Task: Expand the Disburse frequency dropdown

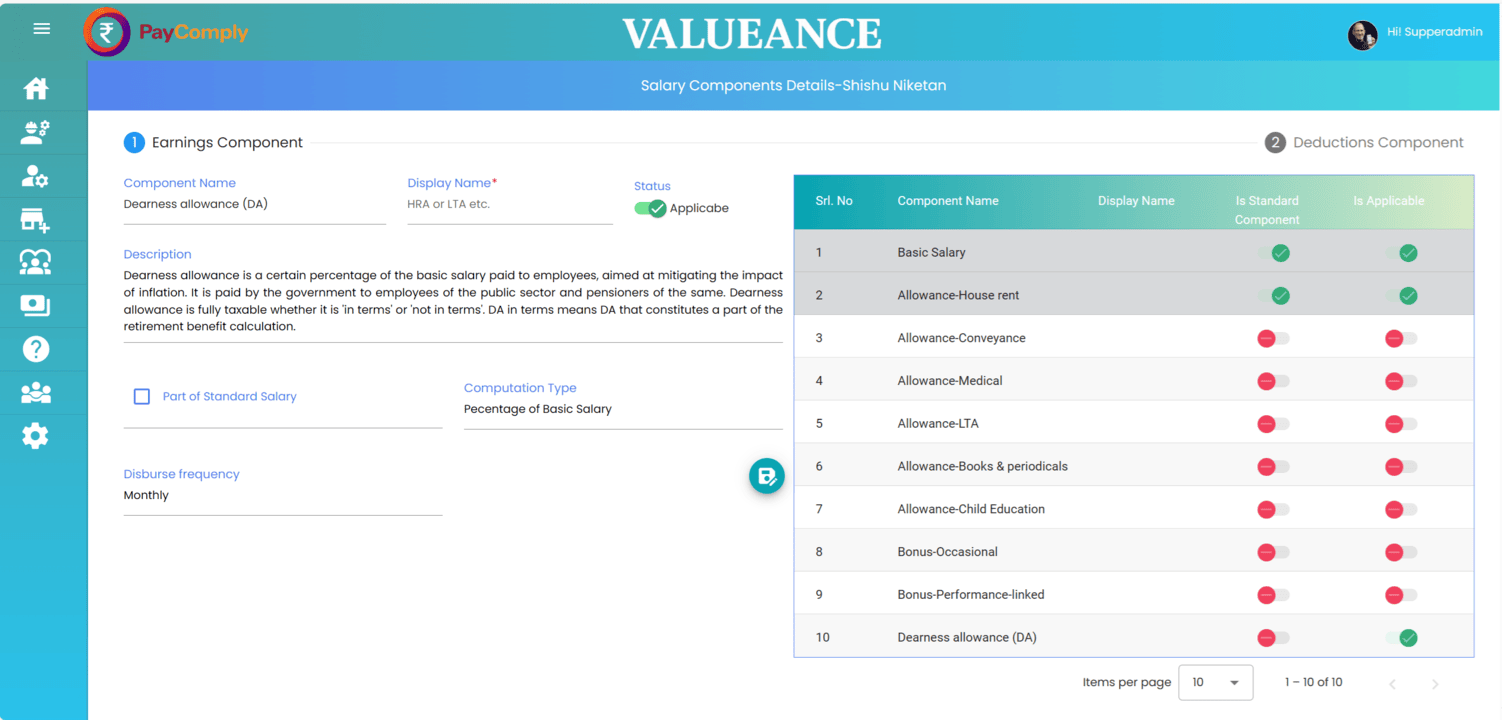Action: pyautogui.click(x=282, y=496)
